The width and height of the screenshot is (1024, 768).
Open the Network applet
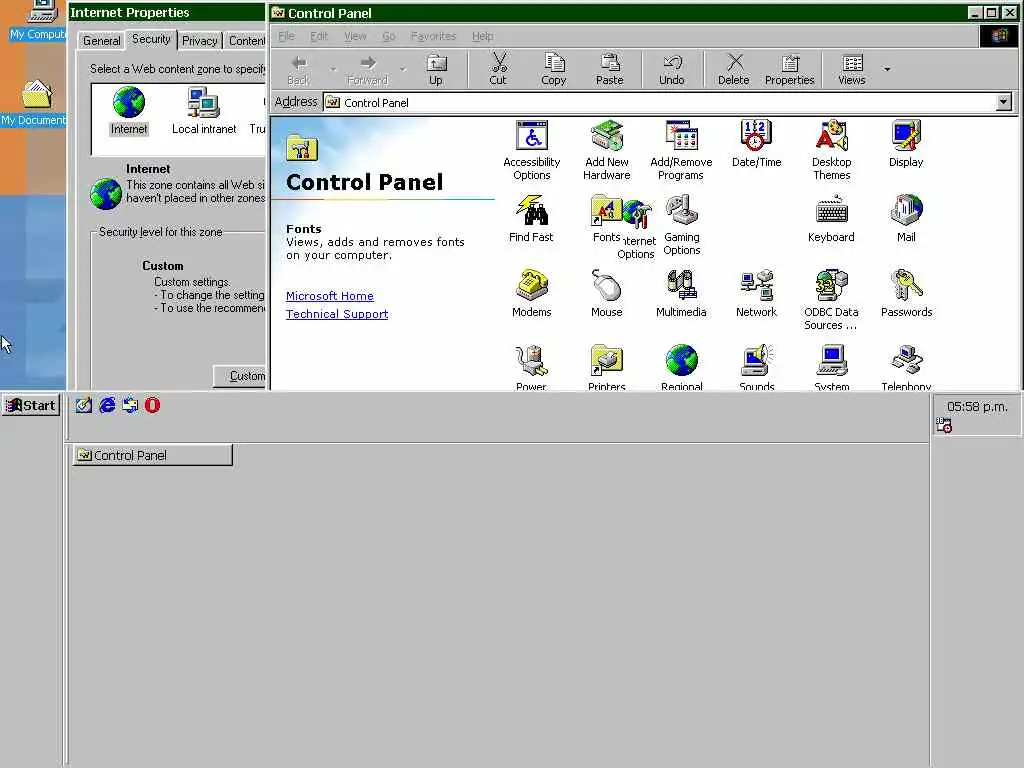click(x=756, y=294)
